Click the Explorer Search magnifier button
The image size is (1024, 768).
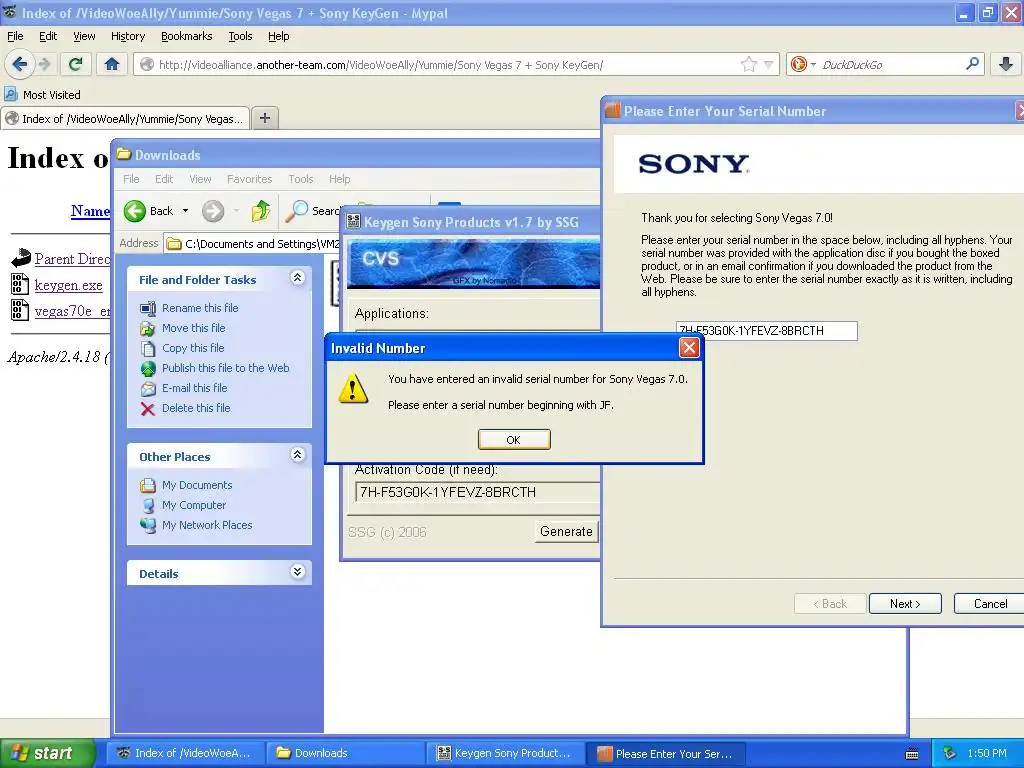pyautogui.click(x=312, y=211)
